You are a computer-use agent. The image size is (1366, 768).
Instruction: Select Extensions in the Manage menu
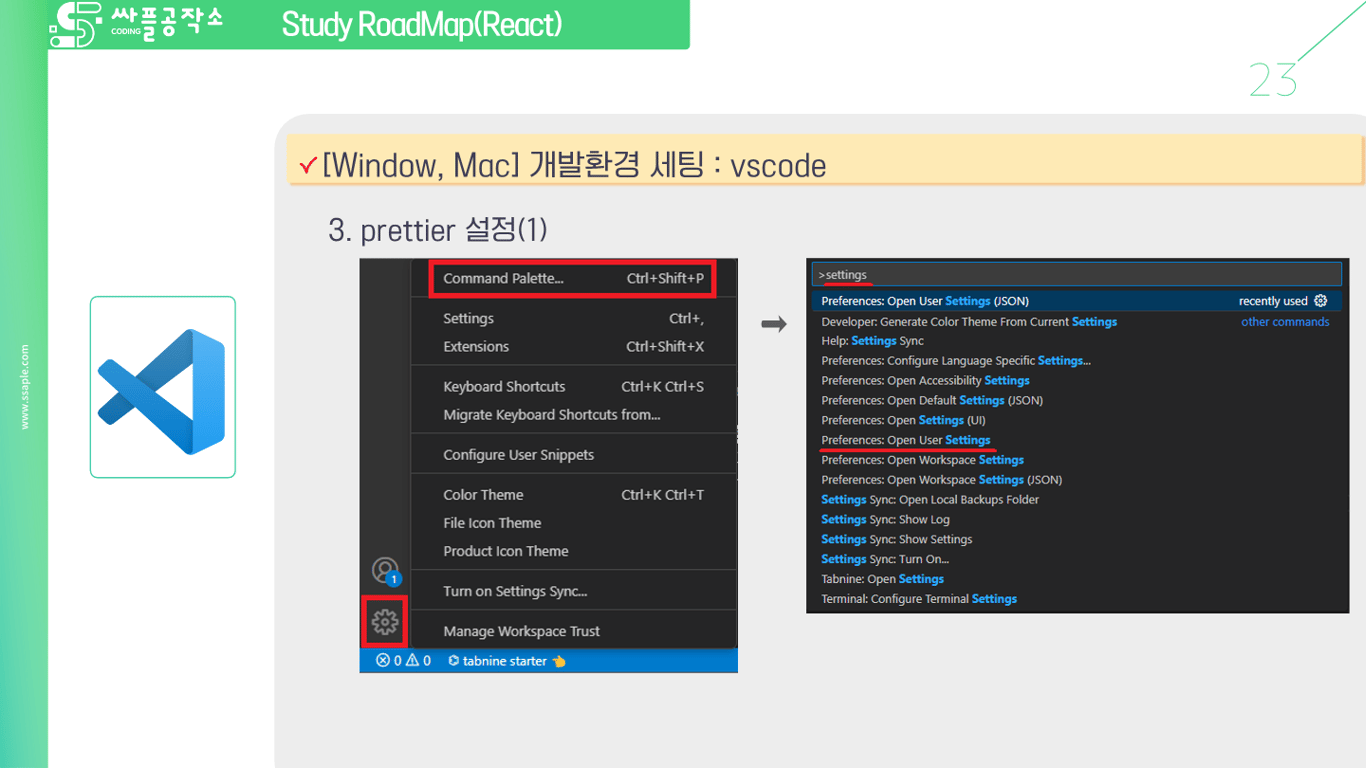pyautogui.click(x=573, y=347)
